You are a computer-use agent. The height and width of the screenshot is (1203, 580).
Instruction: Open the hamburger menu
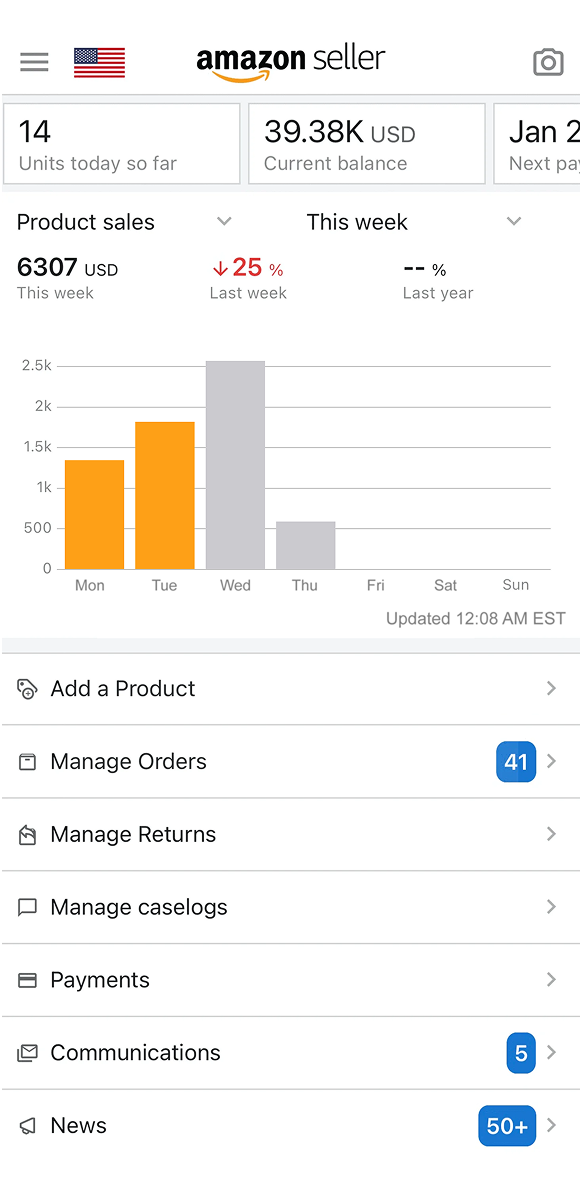click(34, 62)
